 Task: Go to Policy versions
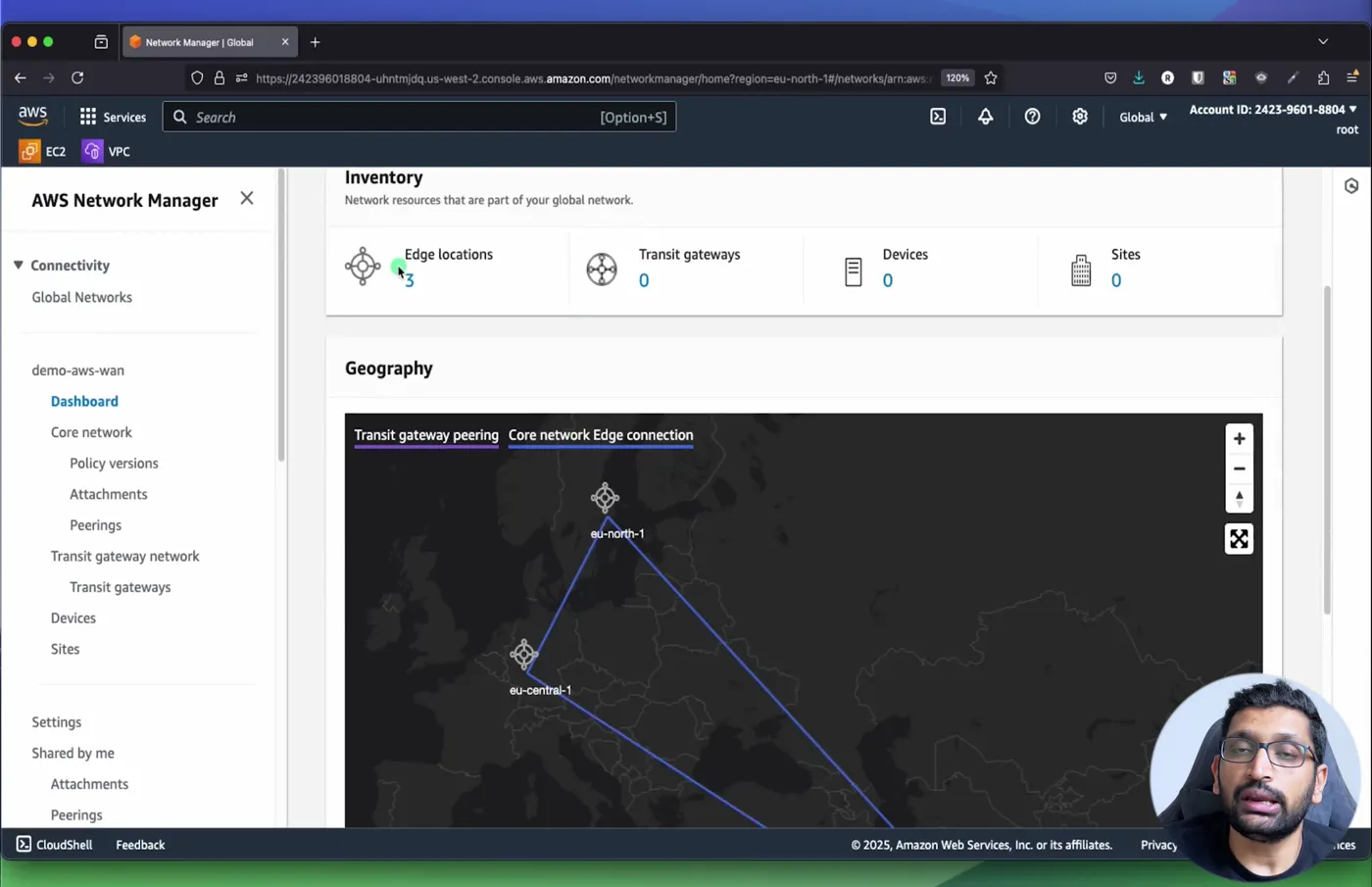tap(114, 463)
